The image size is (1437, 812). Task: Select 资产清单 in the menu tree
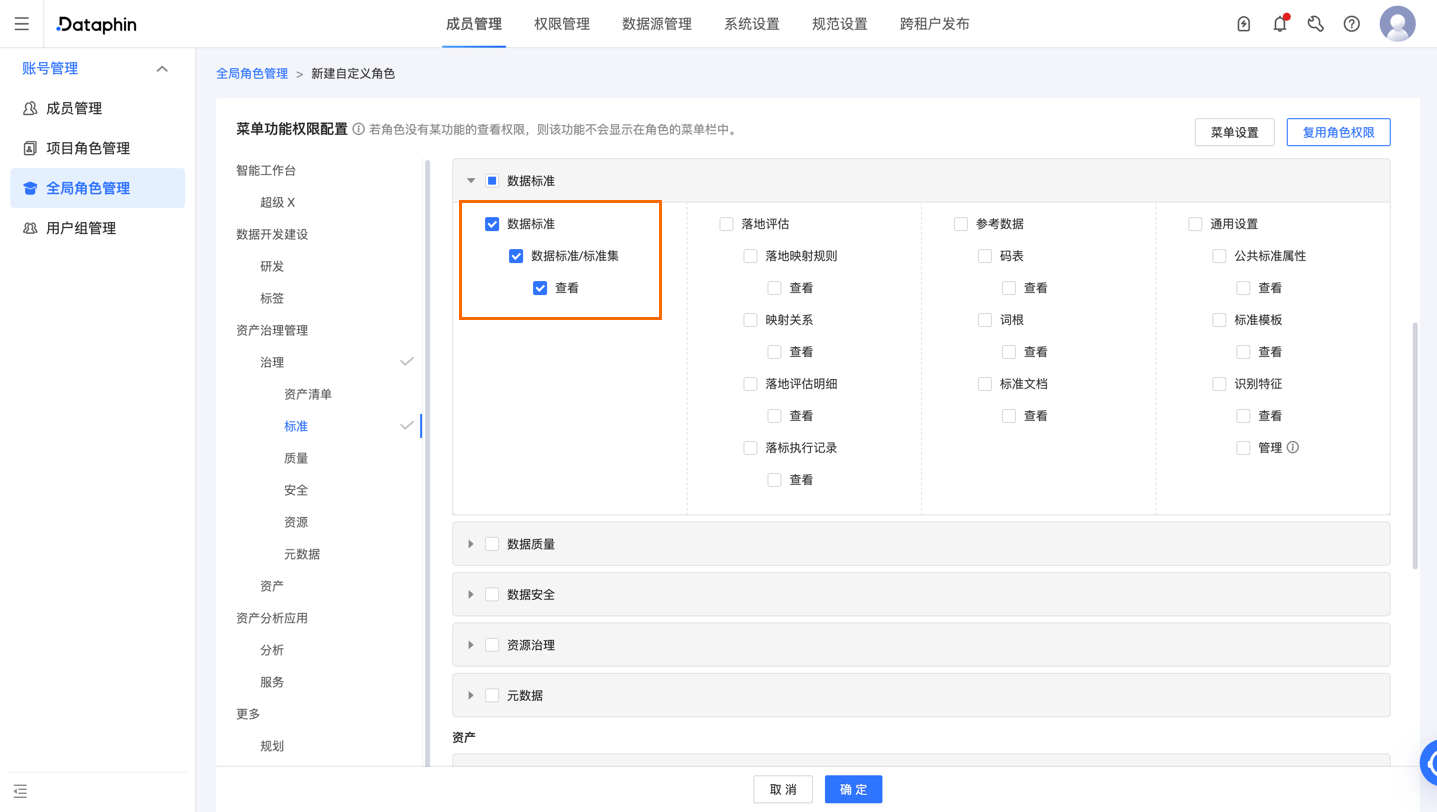(308, 394)
